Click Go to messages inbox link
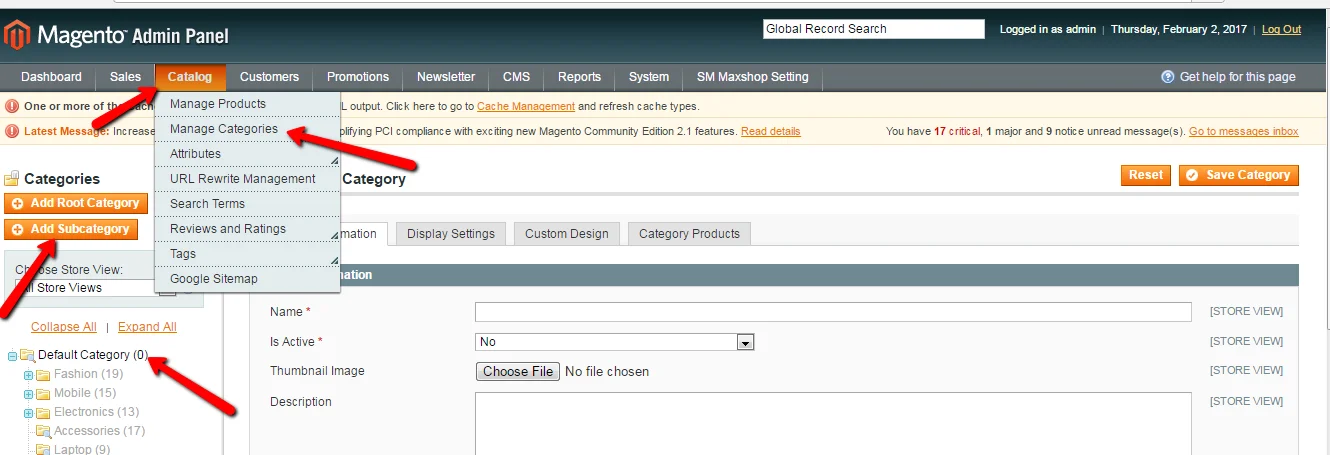The width and height of the screenshot is (1330, 455). [x=1244, y=131]
